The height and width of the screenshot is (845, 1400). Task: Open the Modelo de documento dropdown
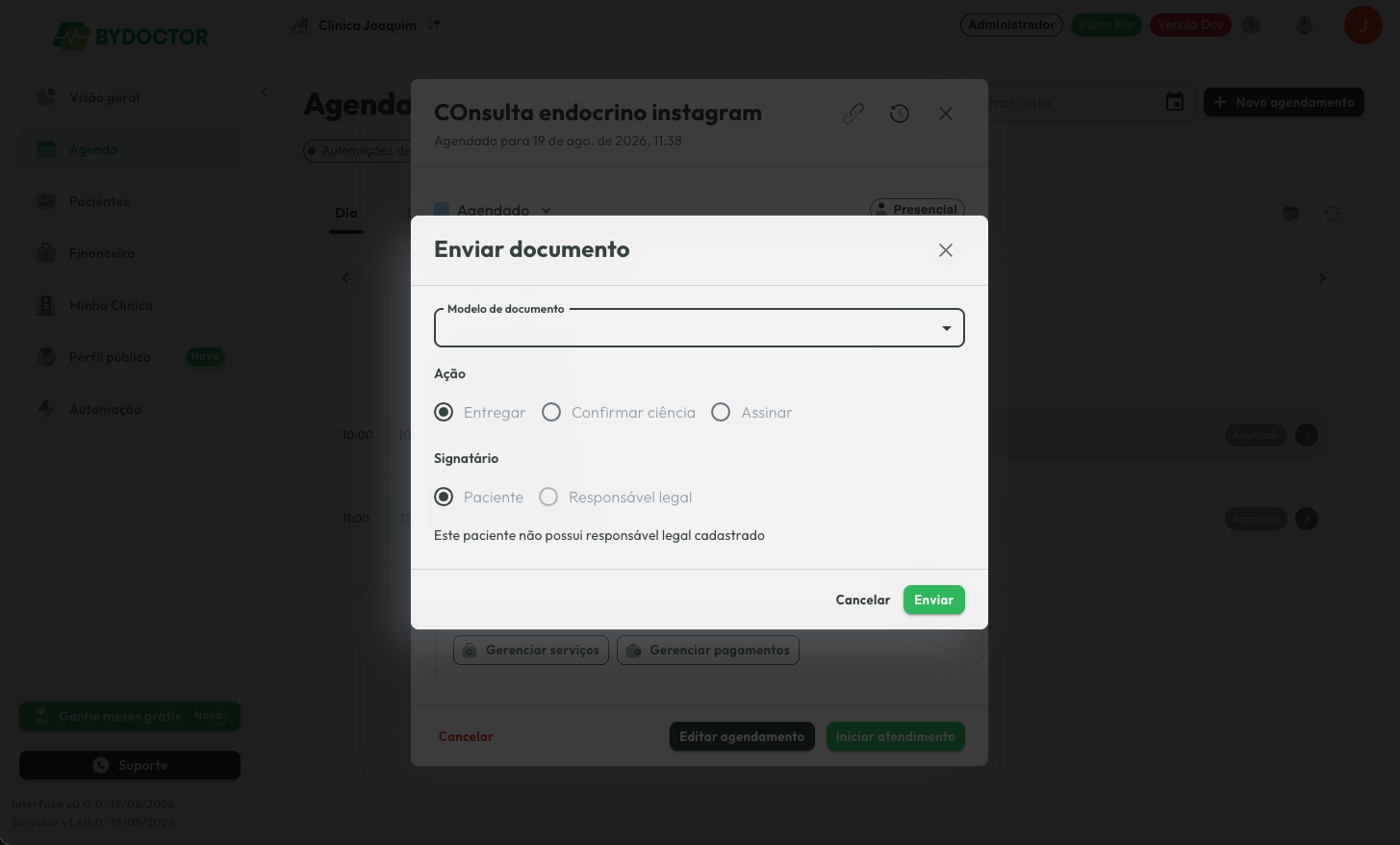pyautogui.click(x=700, y=328)
